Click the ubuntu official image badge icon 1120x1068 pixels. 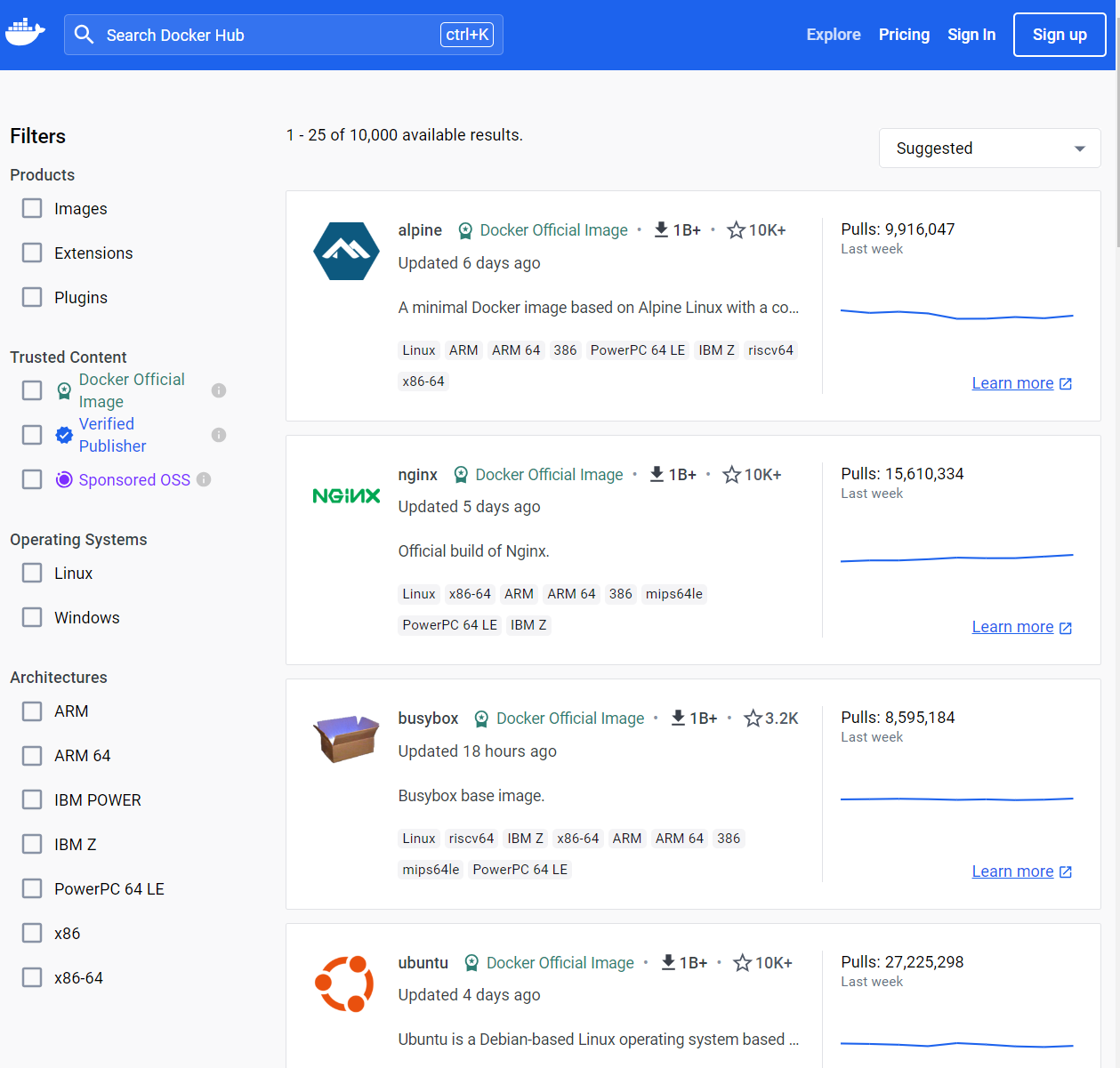(x=471, y=963)
